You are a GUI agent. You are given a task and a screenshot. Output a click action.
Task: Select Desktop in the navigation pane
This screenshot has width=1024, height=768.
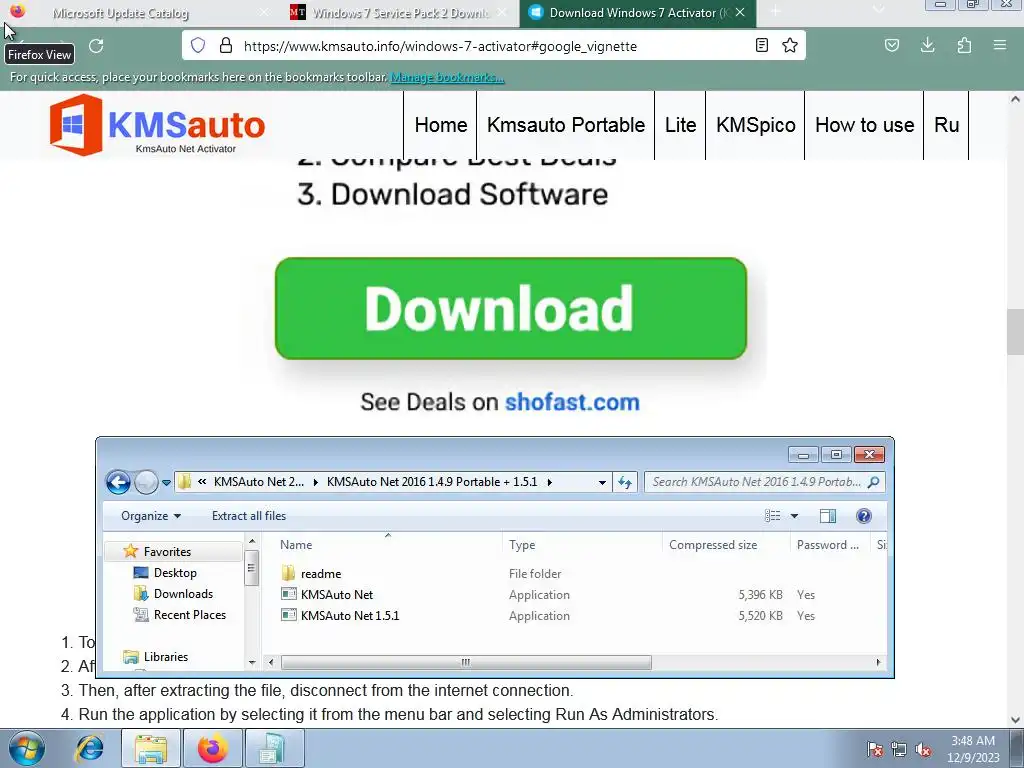coord(175,573)
